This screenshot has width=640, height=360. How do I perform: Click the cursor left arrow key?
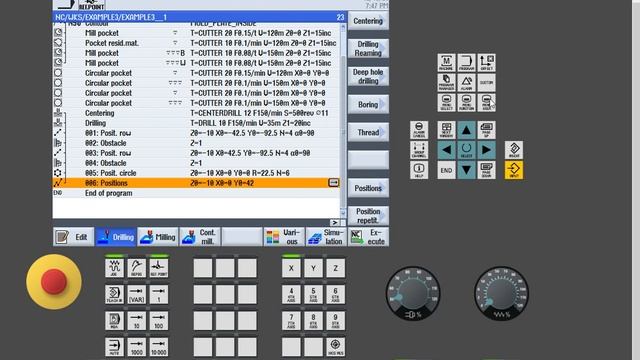tap(447, 150)
